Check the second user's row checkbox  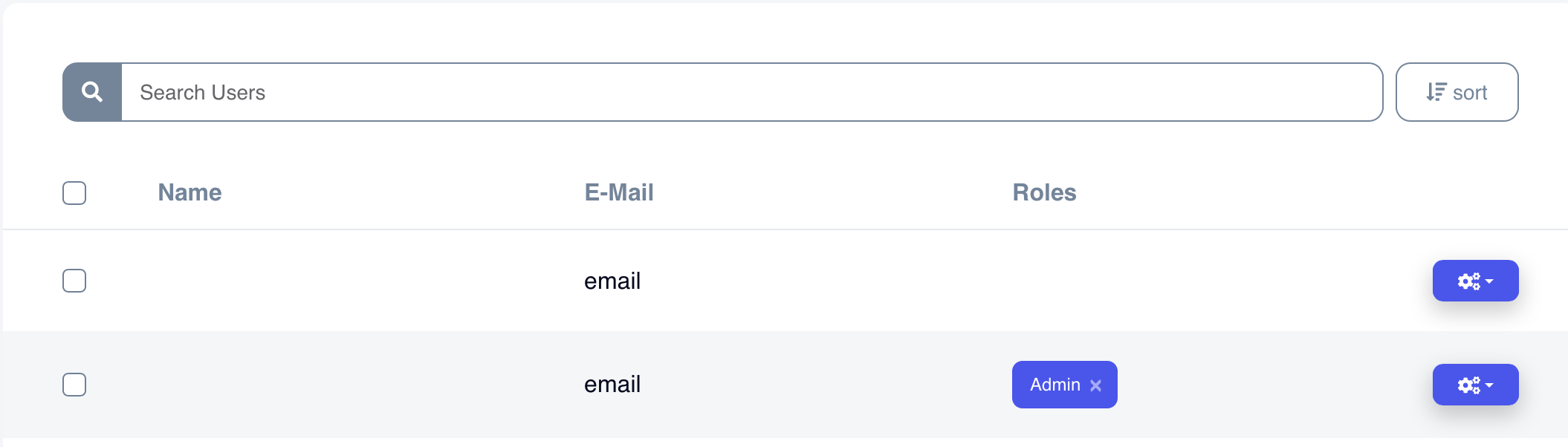point(74,385)
